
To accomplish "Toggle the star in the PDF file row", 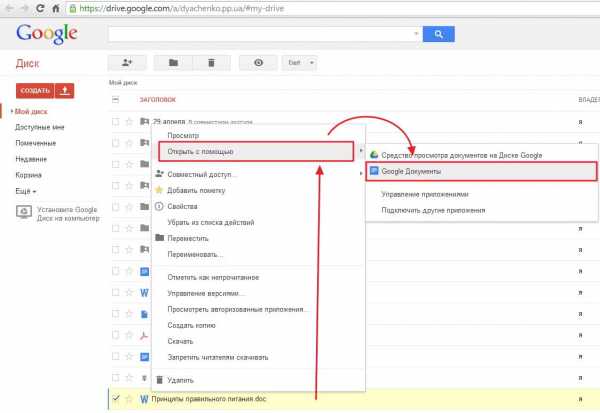I will [129, 336].
